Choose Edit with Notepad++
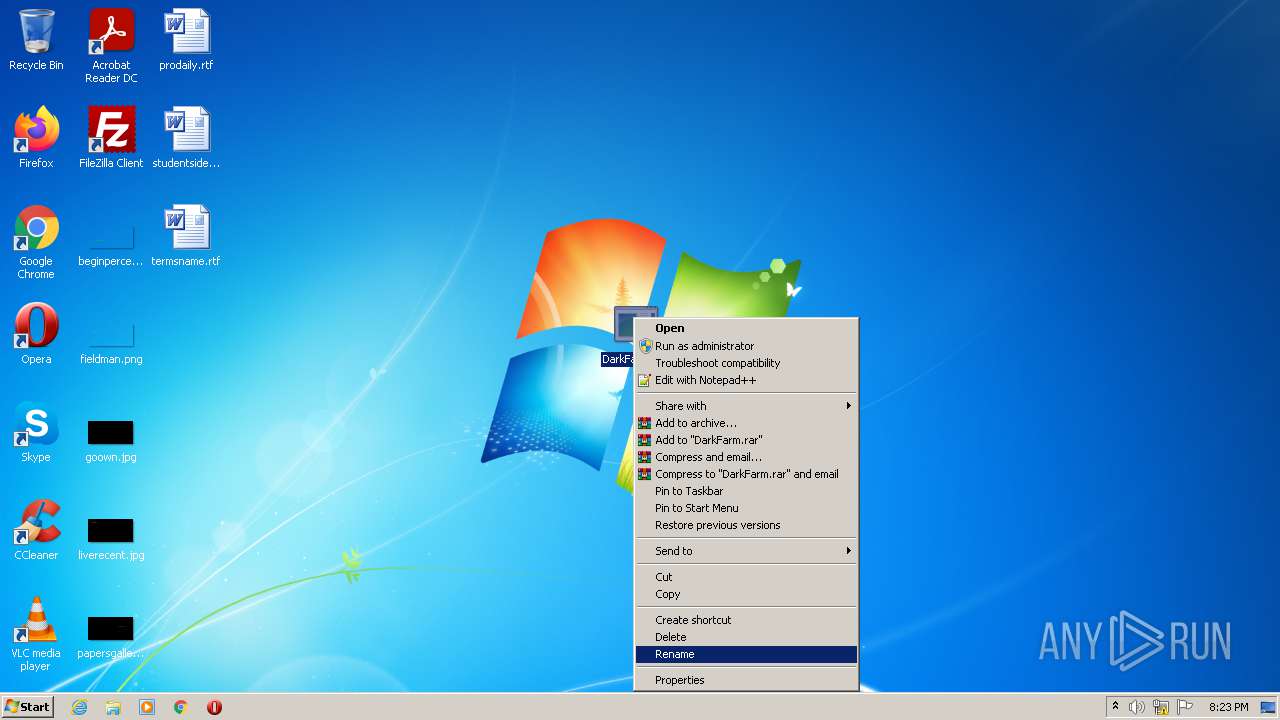The height and width of the screenshot is (720, 1280). pos(747,380)
